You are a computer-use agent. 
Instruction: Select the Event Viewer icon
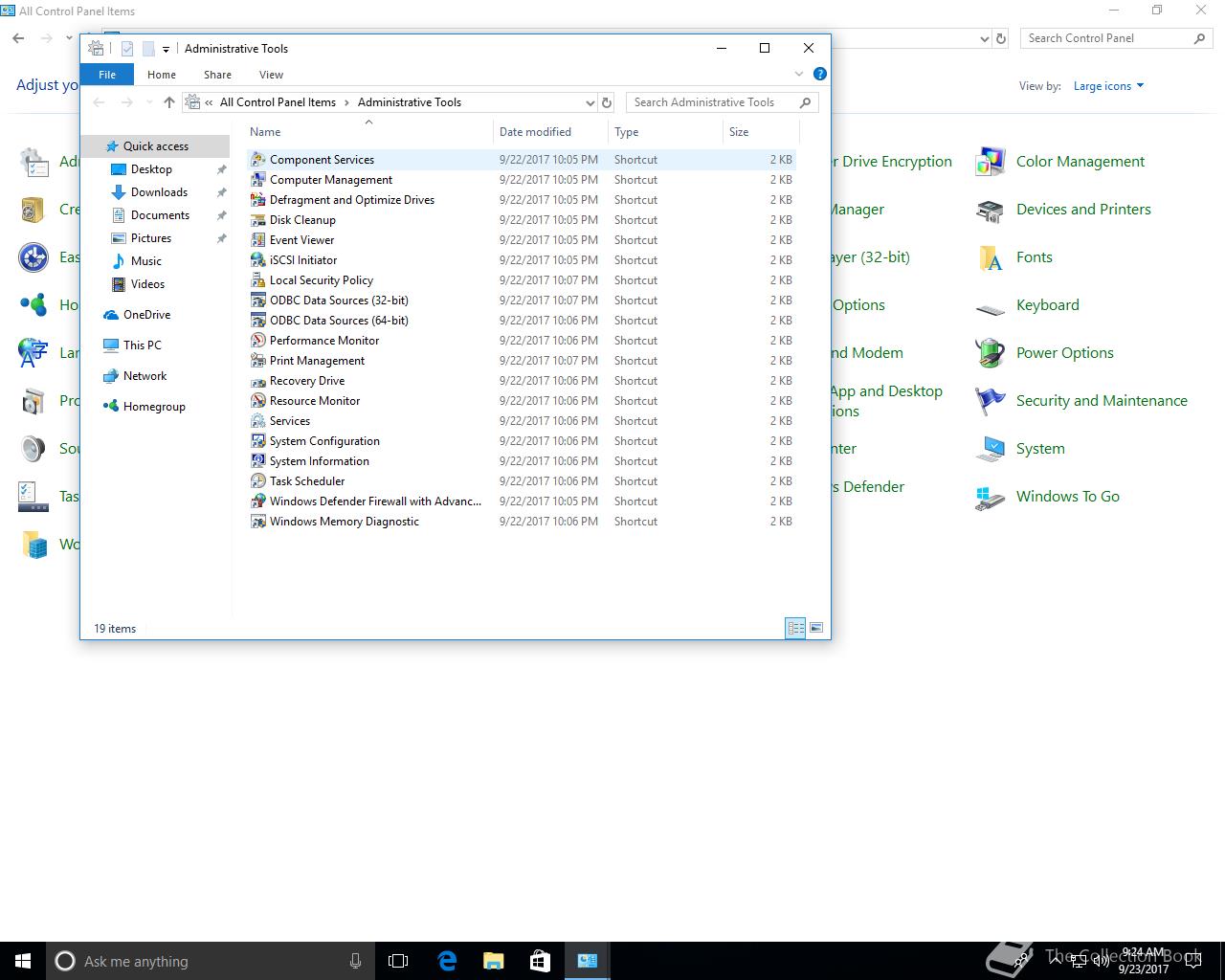coord(257,240)
